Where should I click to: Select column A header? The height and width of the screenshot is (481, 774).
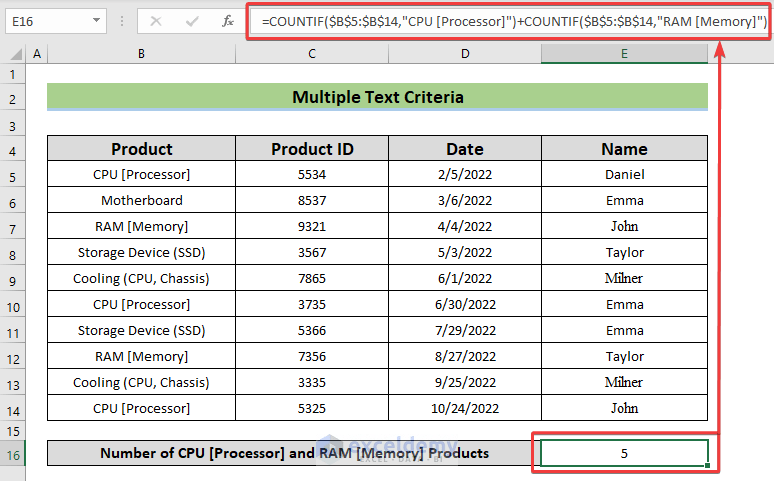tap(37, 53)
